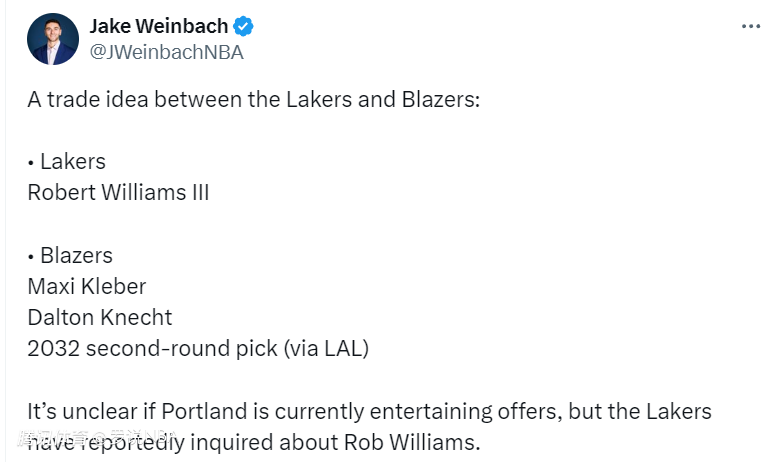Image resolution: width=767 pixels, height=462 pixels.
Task: Open the @JWeinbachNBA handle link
Action: pyautogui.click(x=166, y=52)
